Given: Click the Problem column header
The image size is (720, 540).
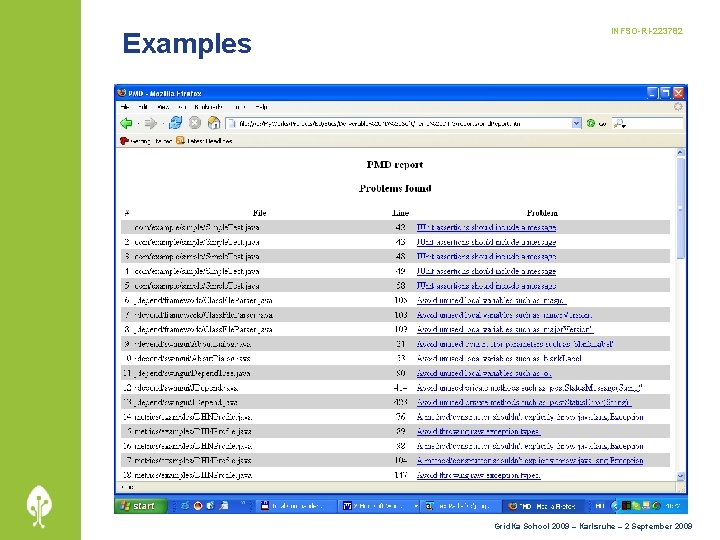Looking at the screenshot, I should 542,213.
